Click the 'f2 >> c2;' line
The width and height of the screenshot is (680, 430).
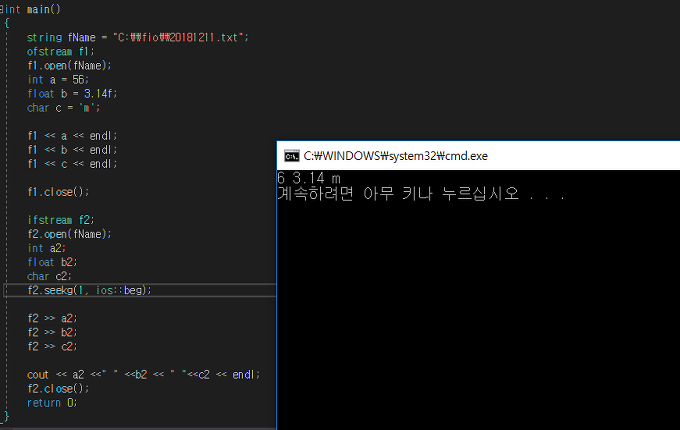[x=52, y=347]
